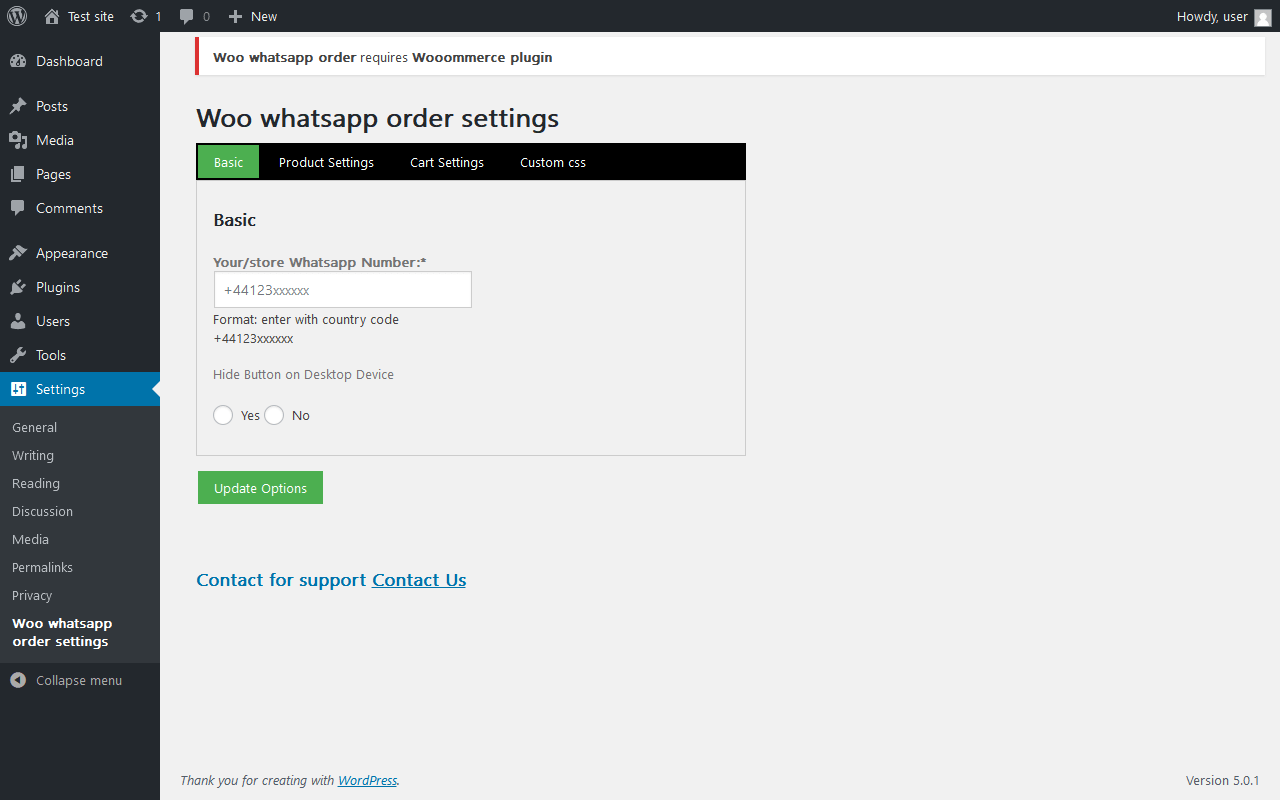This screenshot has height=800, width=1280.
Task: Click New in the admin bar
Action: tap(264, 16)
